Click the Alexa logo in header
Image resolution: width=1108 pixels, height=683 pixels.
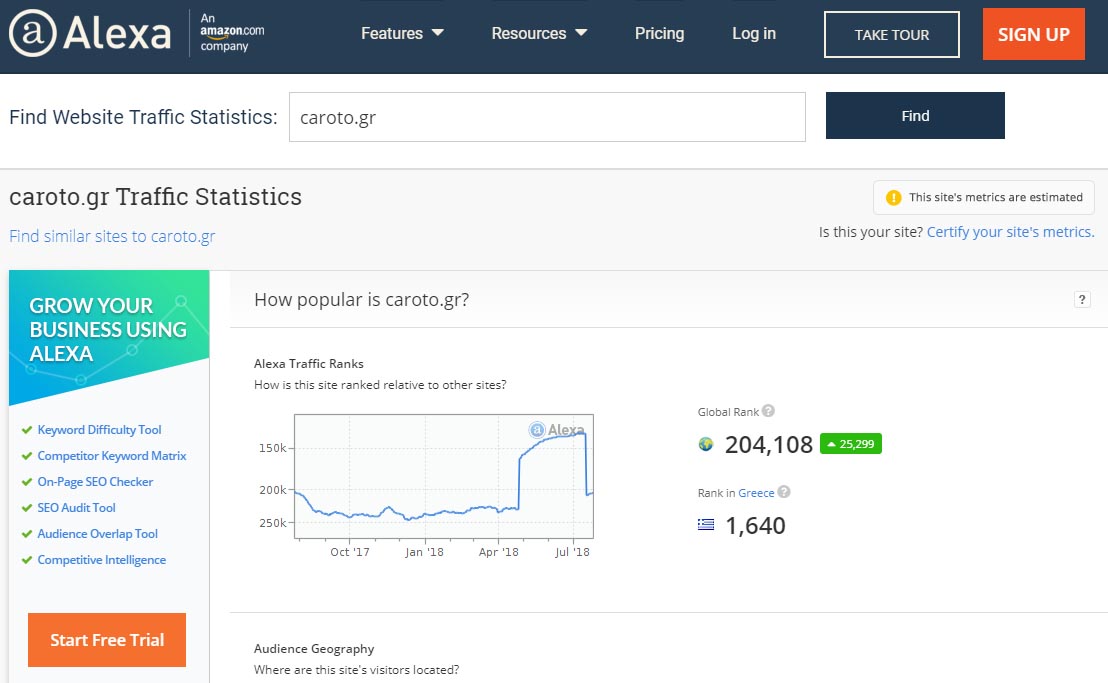[x=91, y=34]
